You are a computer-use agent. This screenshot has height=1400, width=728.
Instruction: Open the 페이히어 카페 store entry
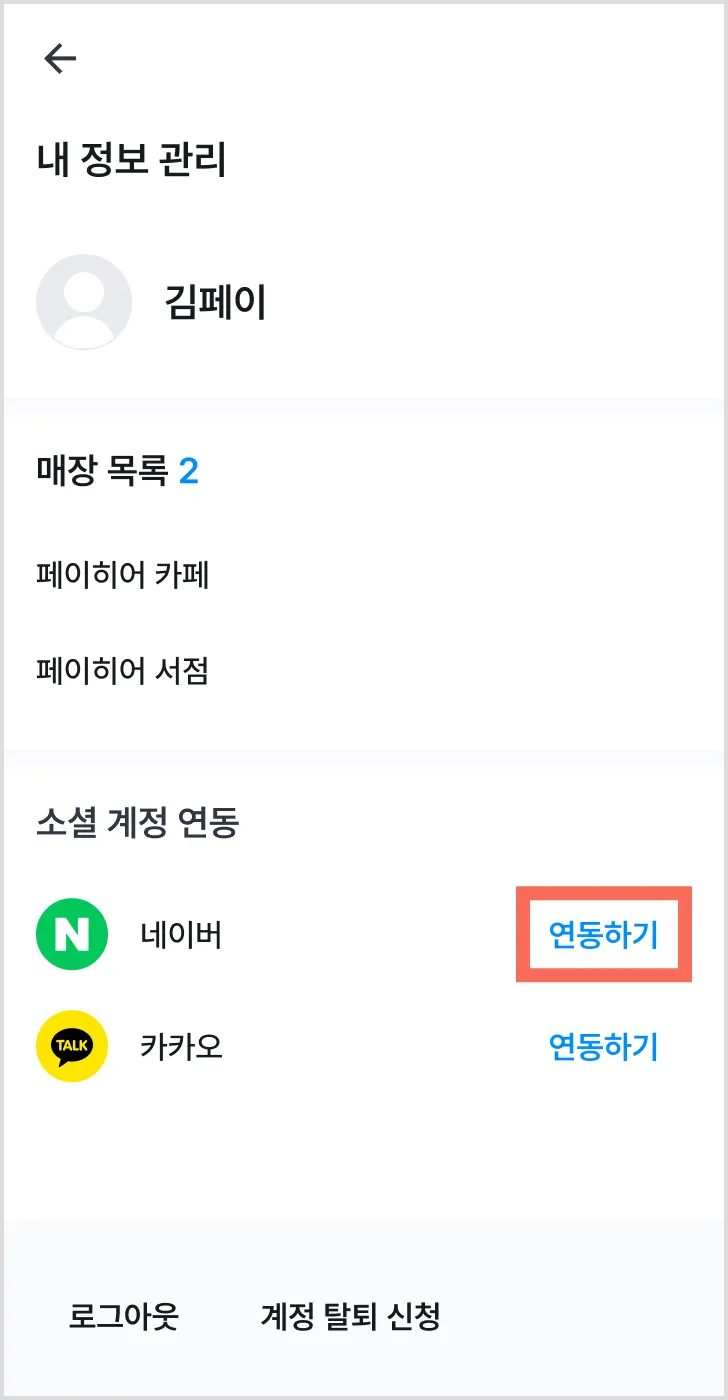tap(122, 575)
